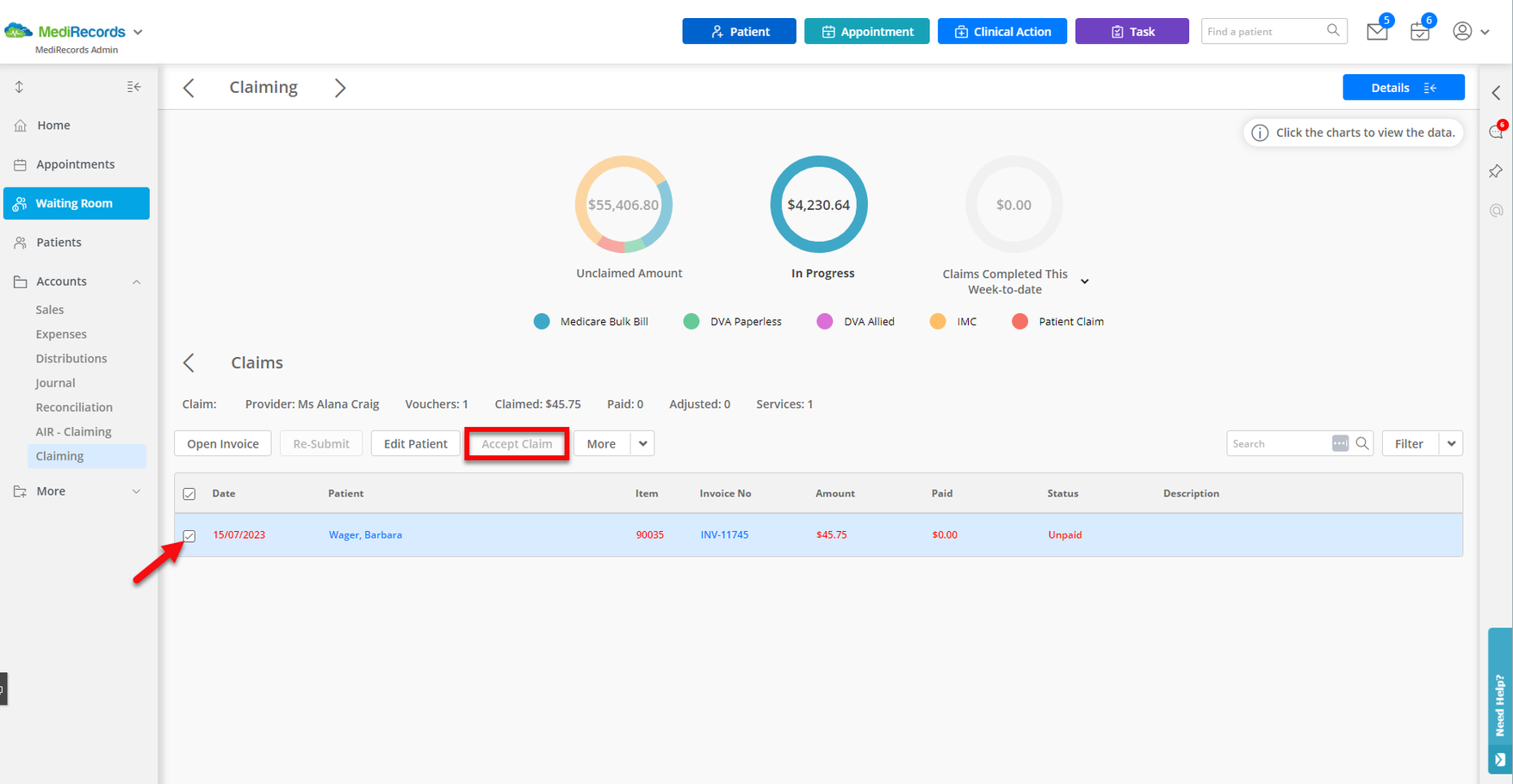The width and height of the screenshot is (1513, 784).
Task: Collapse the Accounts section in sidebar
Action: [136, 282]
